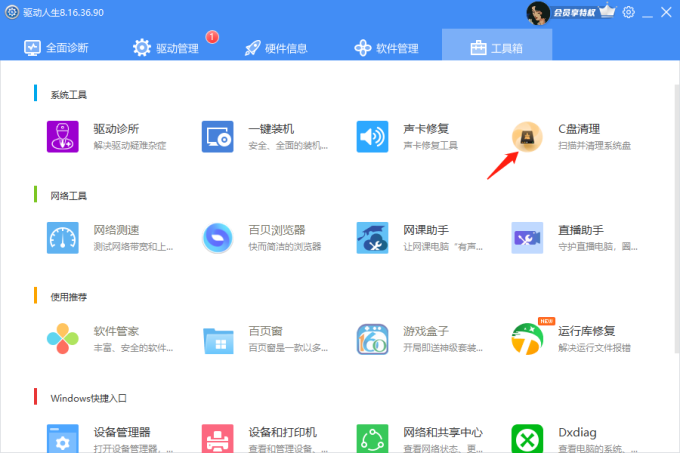Click the 运行库修复 title text

coord(586,331)
